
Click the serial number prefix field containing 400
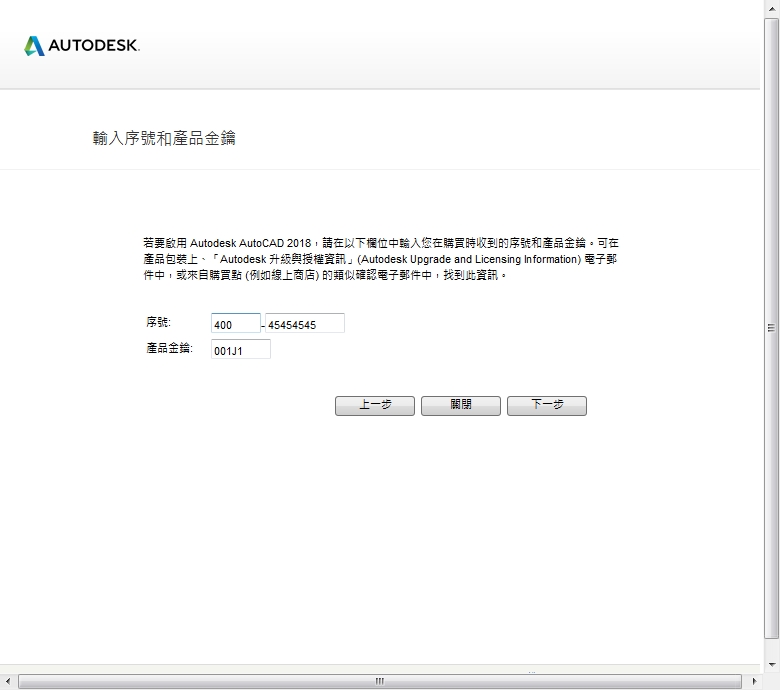tap(236, 323)
